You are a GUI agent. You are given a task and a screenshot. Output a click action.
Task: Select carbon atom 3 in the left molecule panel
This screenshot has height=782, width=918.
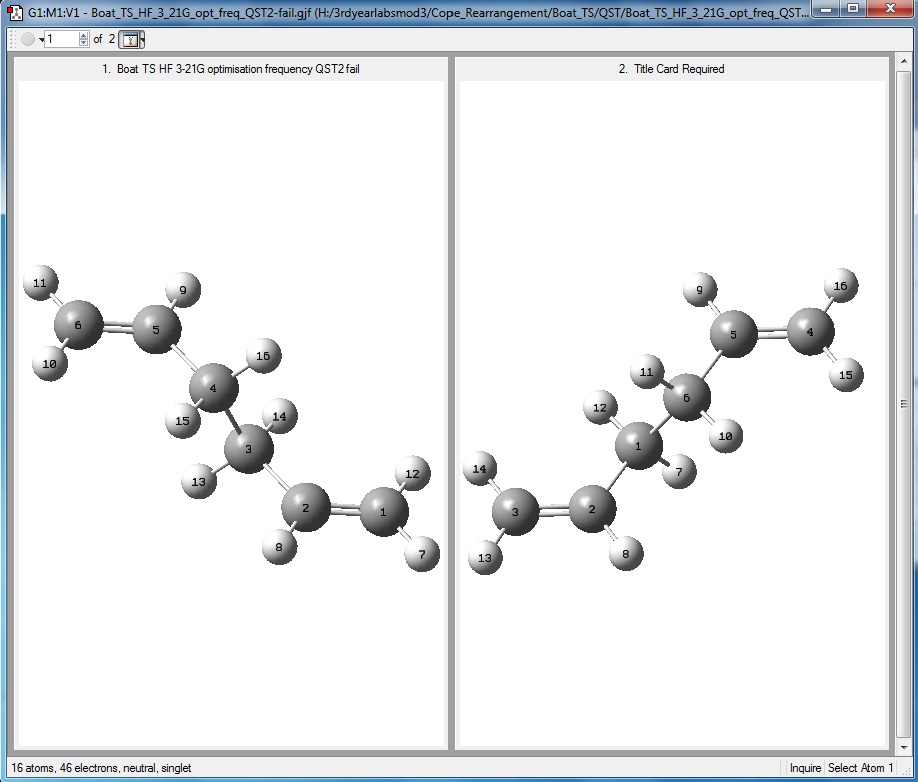point(249,449)
